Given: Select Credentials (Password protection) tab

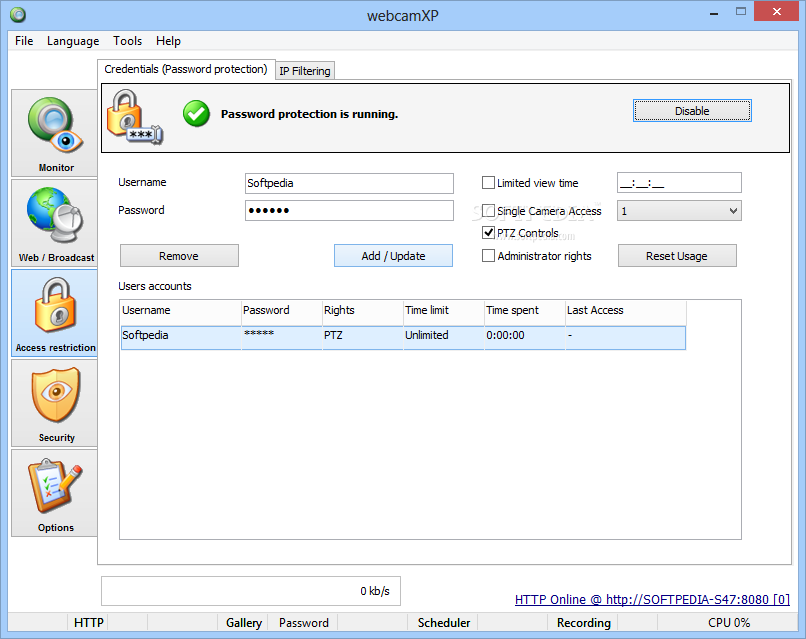Looking at the screenshot, I should tap(186, 69).
